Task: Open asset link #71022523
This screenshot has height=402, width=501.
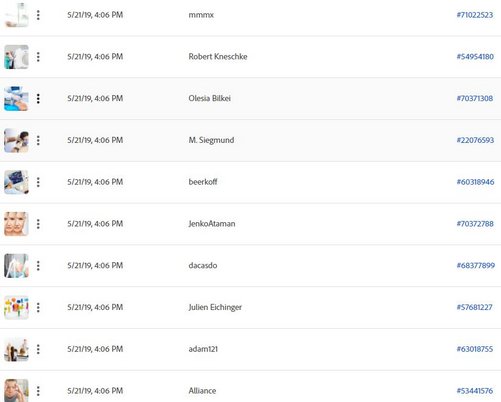Action: pyautogui.click(x=475, y=15)
